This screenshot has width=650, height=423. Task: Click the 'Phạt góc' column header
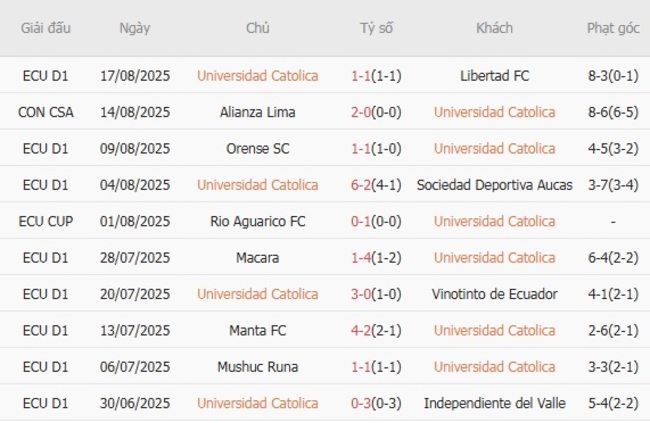(613, 28)
